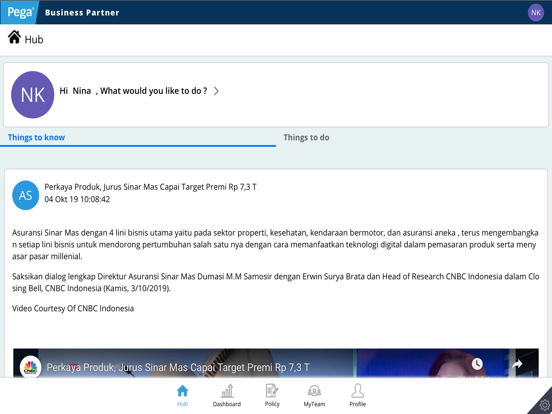The image size is (552, 414).
Task: Click the Hub page title text
Action: [34, 39]
